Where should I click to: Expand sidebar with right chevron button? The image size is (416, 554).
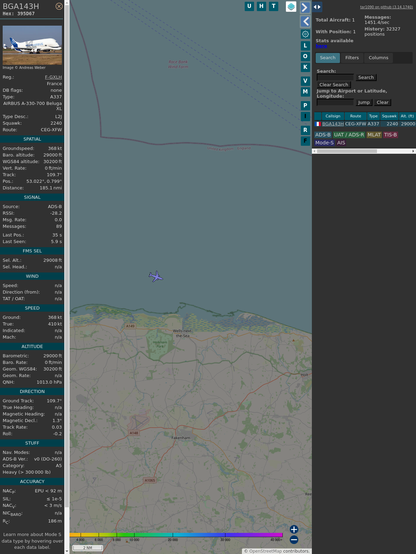click(x=305, y=7)
